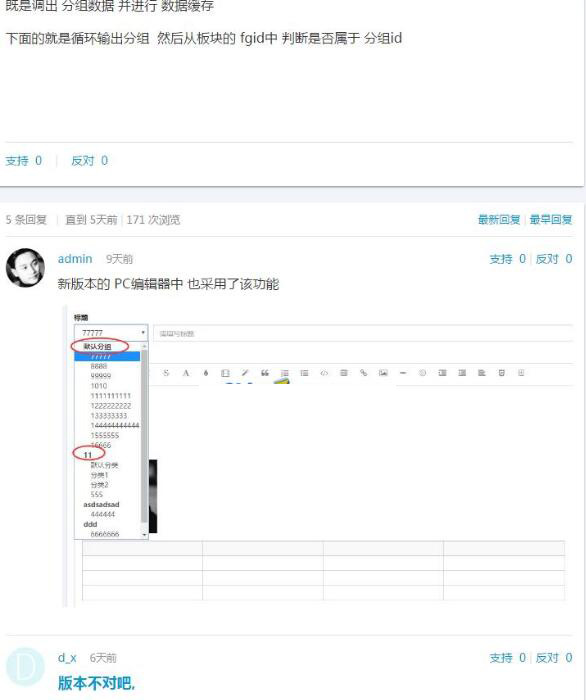Choose option 1555555 in the dropdown list

coord(105,435)
